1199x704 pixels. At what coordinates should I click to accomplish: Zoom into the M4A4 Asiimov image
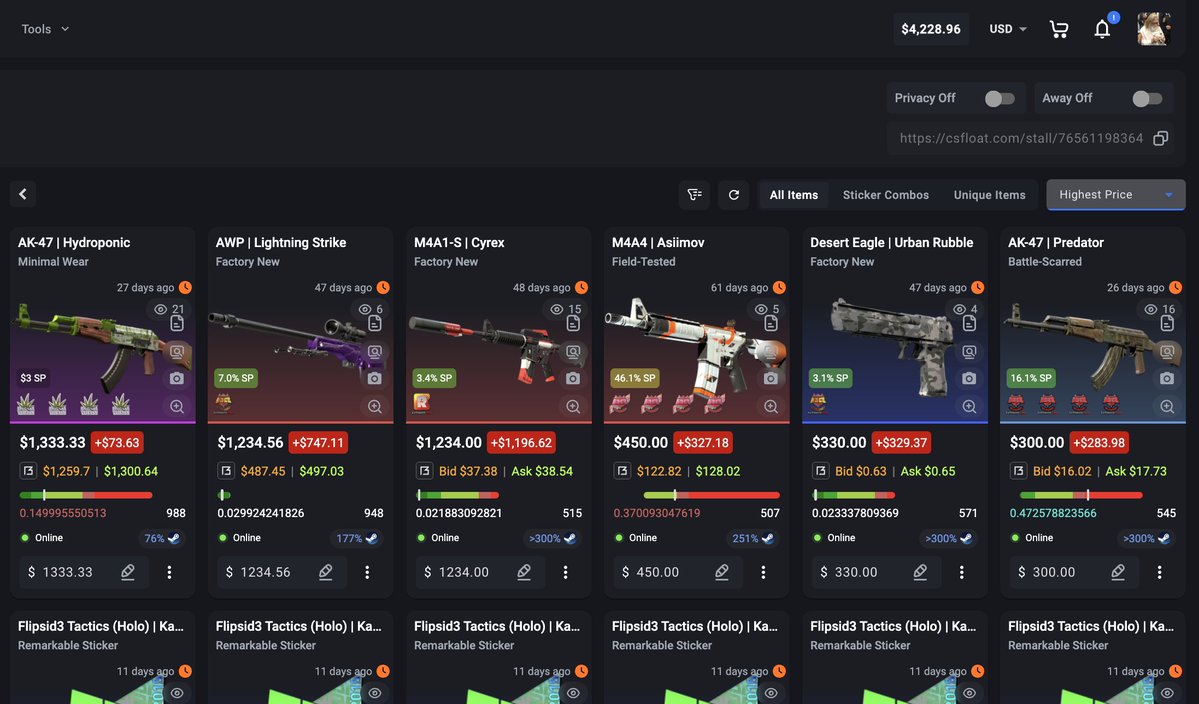coord(771,407)
